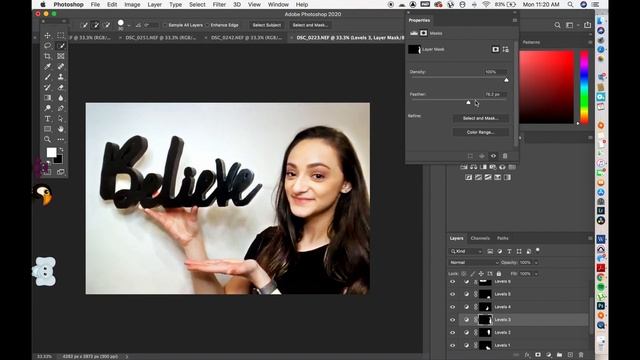Swap foreground and background colors

coord(61,150)
